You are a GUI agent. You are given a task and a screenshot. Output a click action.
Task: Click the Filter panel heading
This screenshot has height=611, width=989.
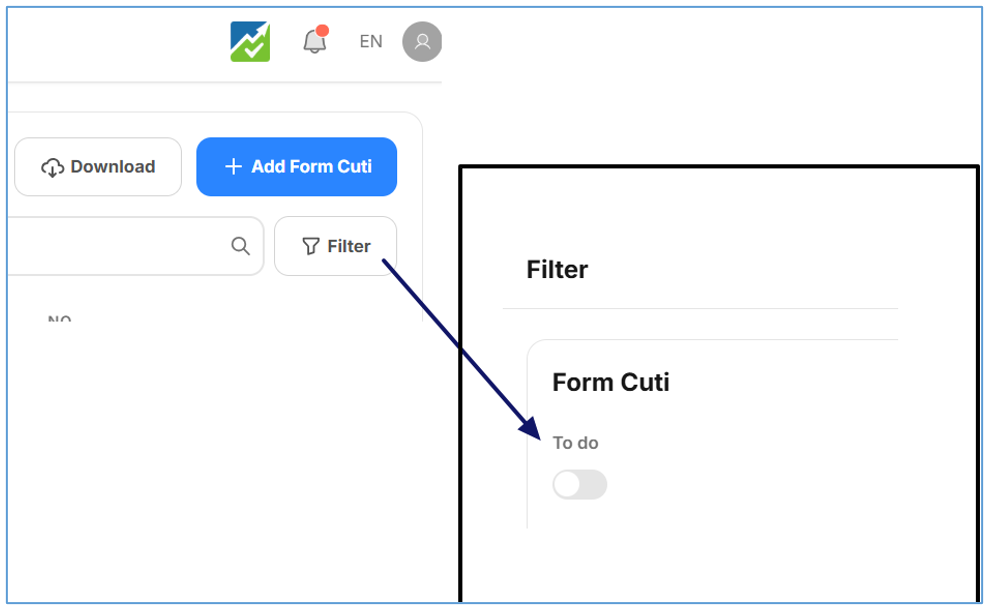(x=557, y=270)
